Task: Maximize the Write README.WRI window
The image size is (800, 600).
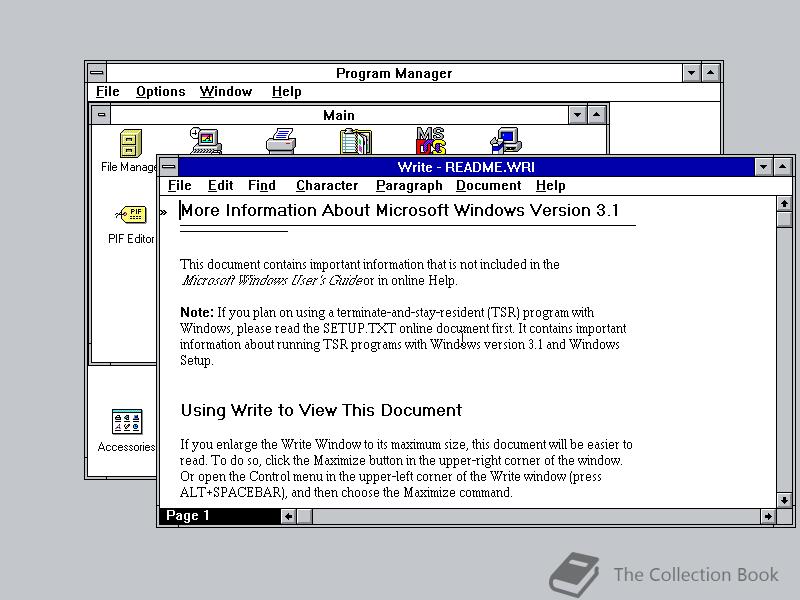Action: [x=783, y=167]
